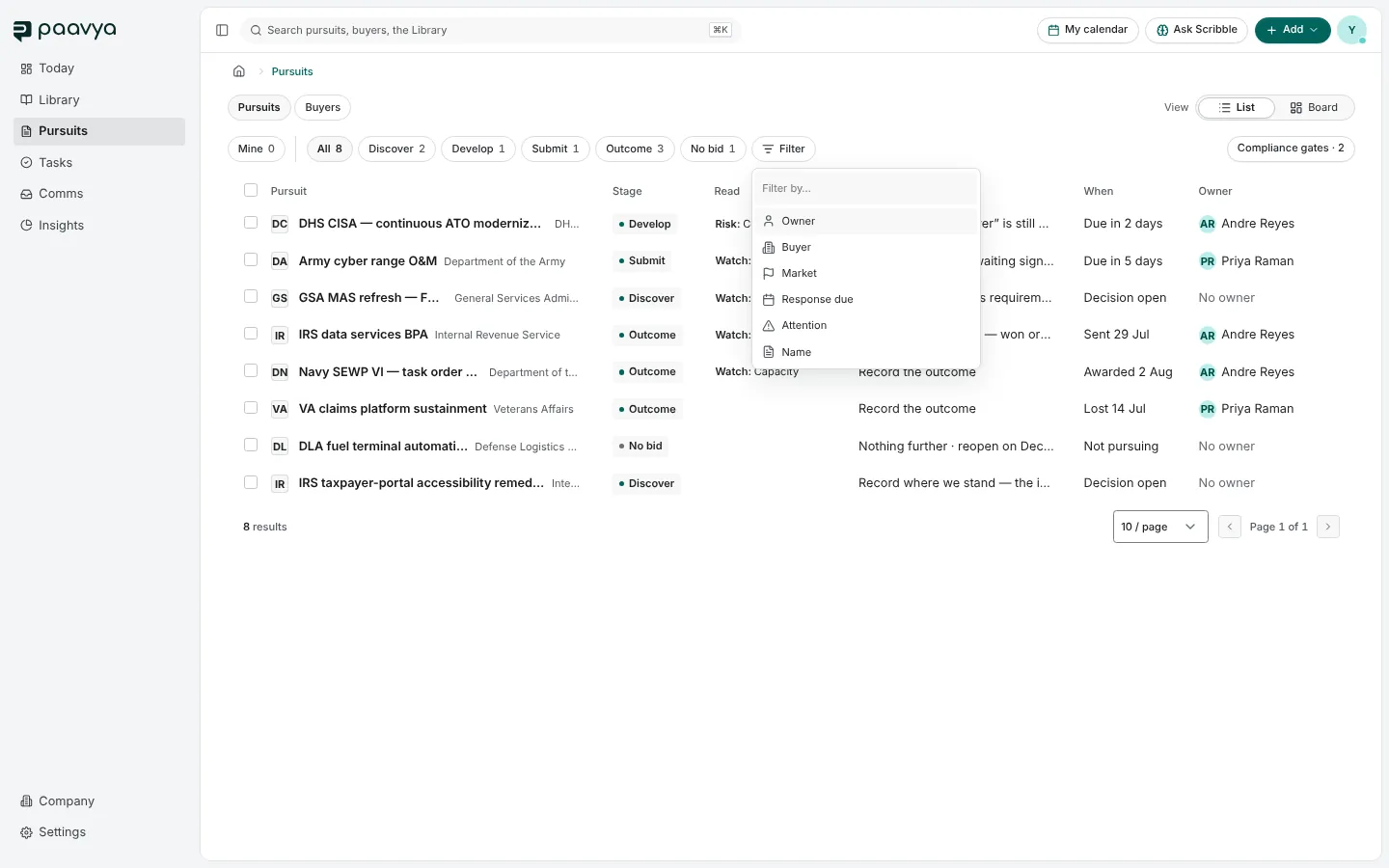1389x868 pixels.
Task: Open Tasks in the sidebar
Action: coord(99,163)
